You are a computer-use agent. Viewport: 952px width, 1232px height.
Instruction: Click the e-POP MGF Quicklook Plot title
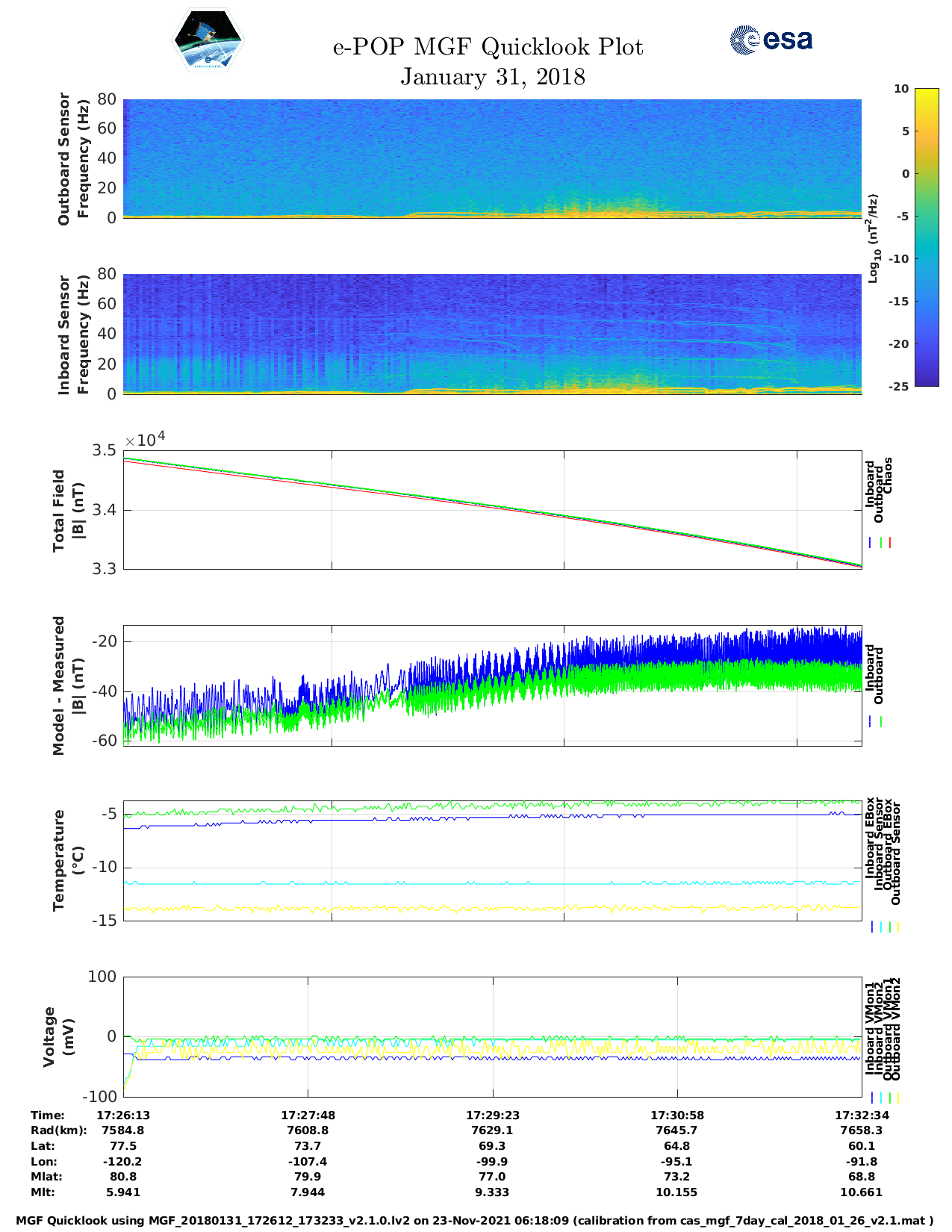pyautogui.click(x=488, y=47)
